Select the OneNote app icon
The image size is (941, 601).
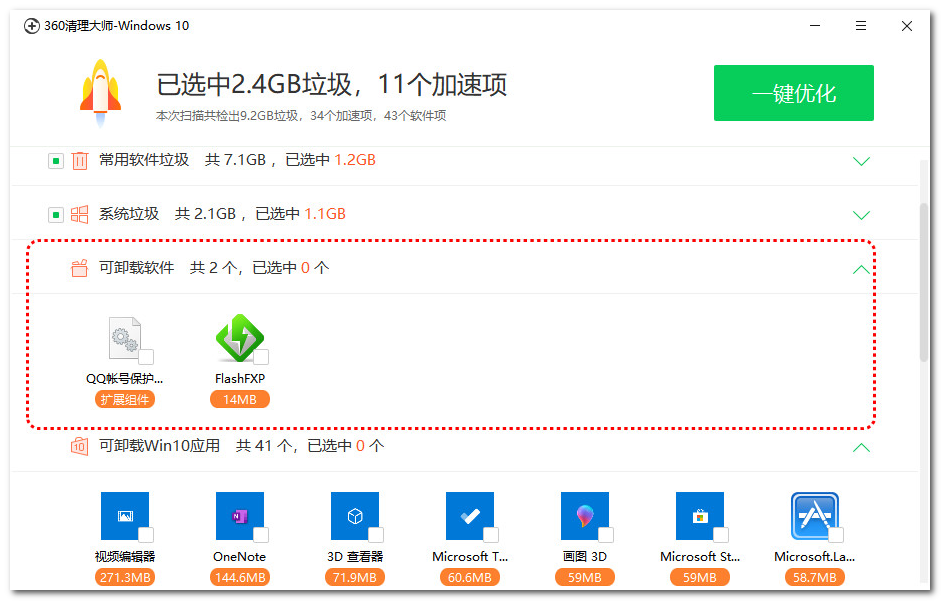point(240,516)
